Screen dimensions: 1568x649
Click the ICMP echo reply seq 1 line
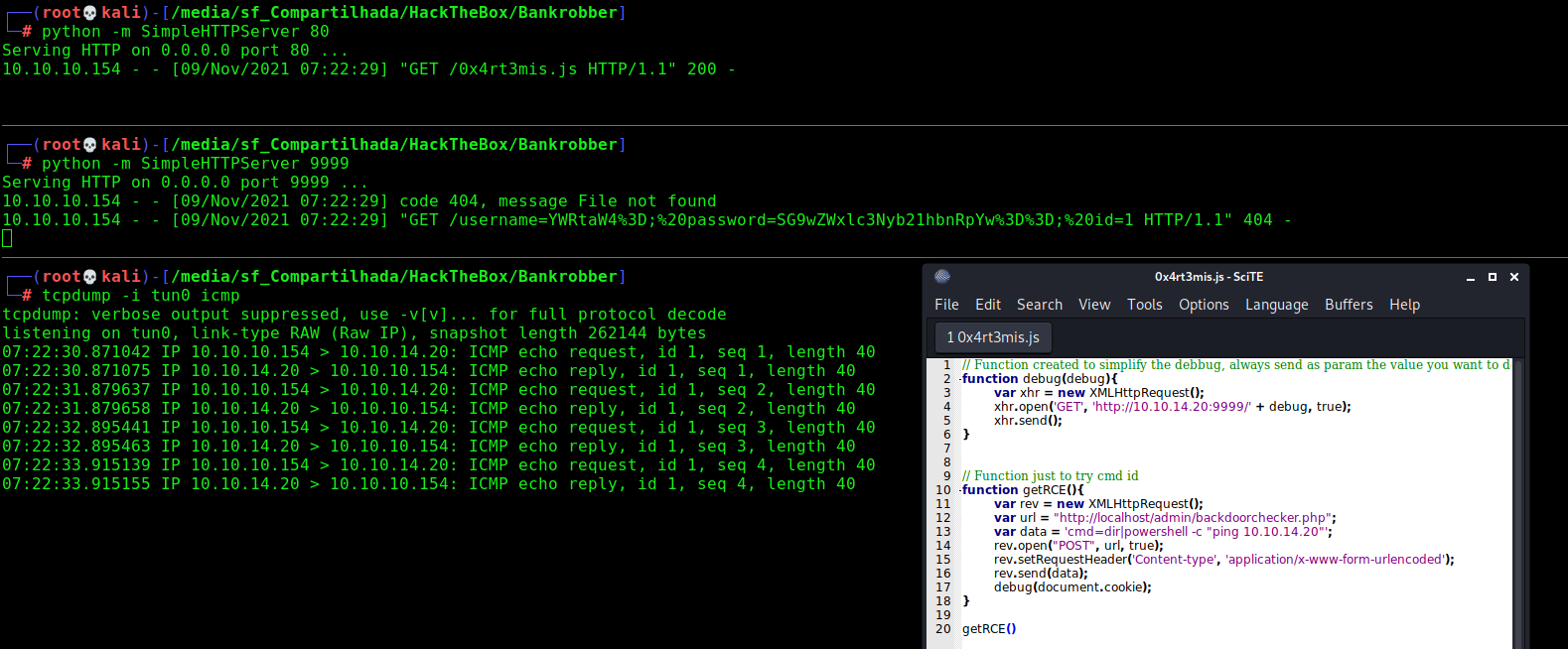tap(429, 371)
